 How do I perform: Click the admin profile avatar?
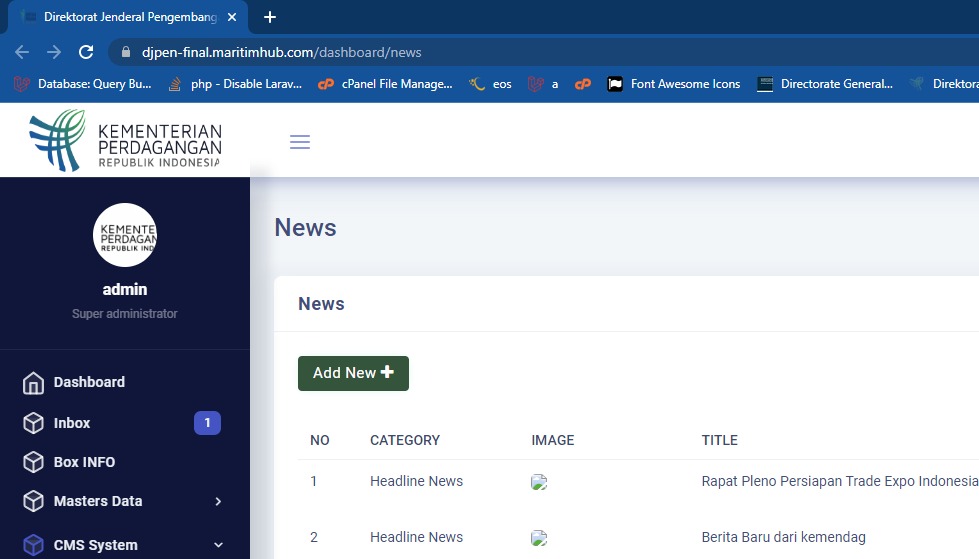coord(125,235)
